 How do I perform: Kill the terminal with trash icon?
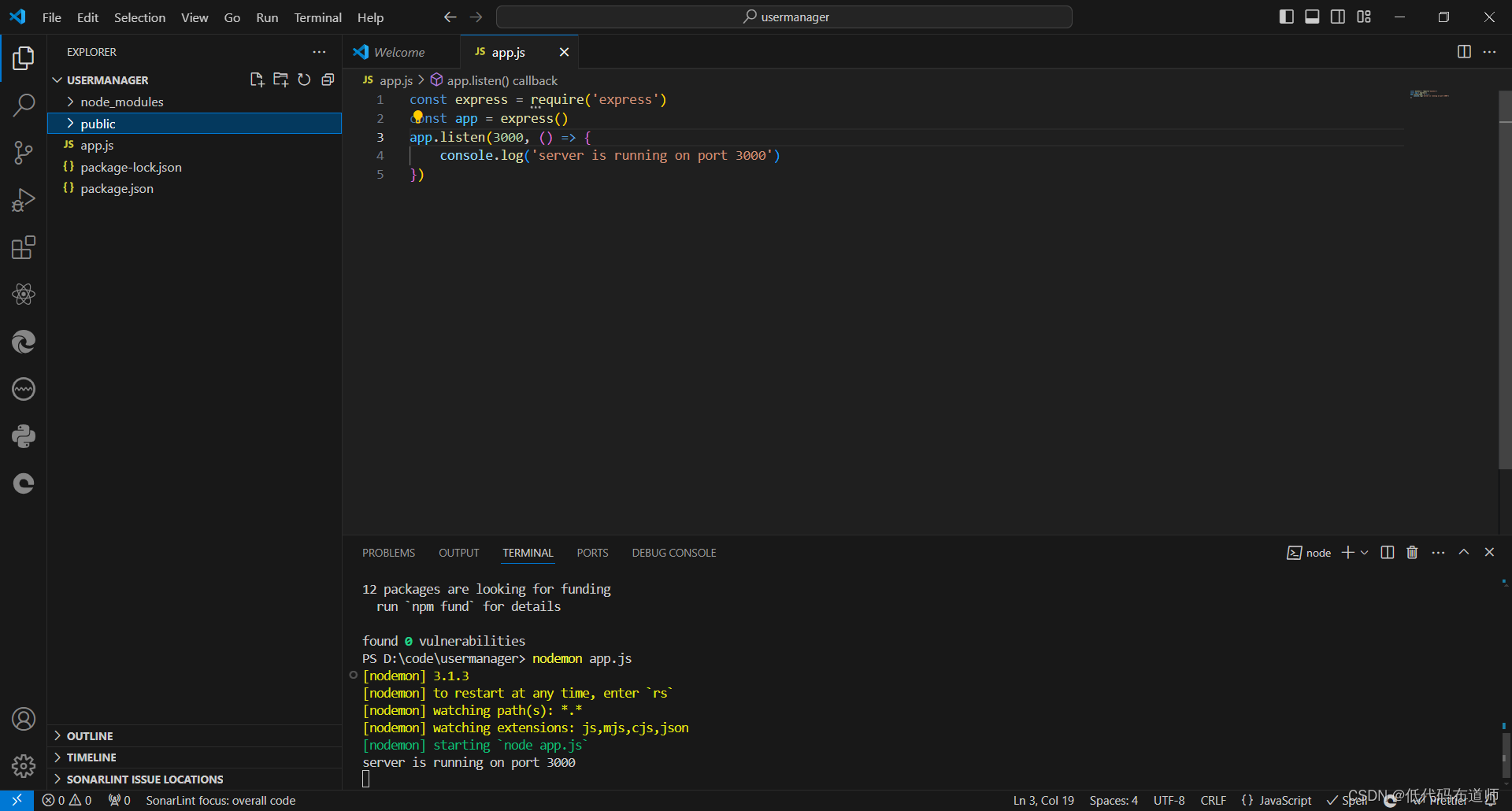click(1412, 553)
